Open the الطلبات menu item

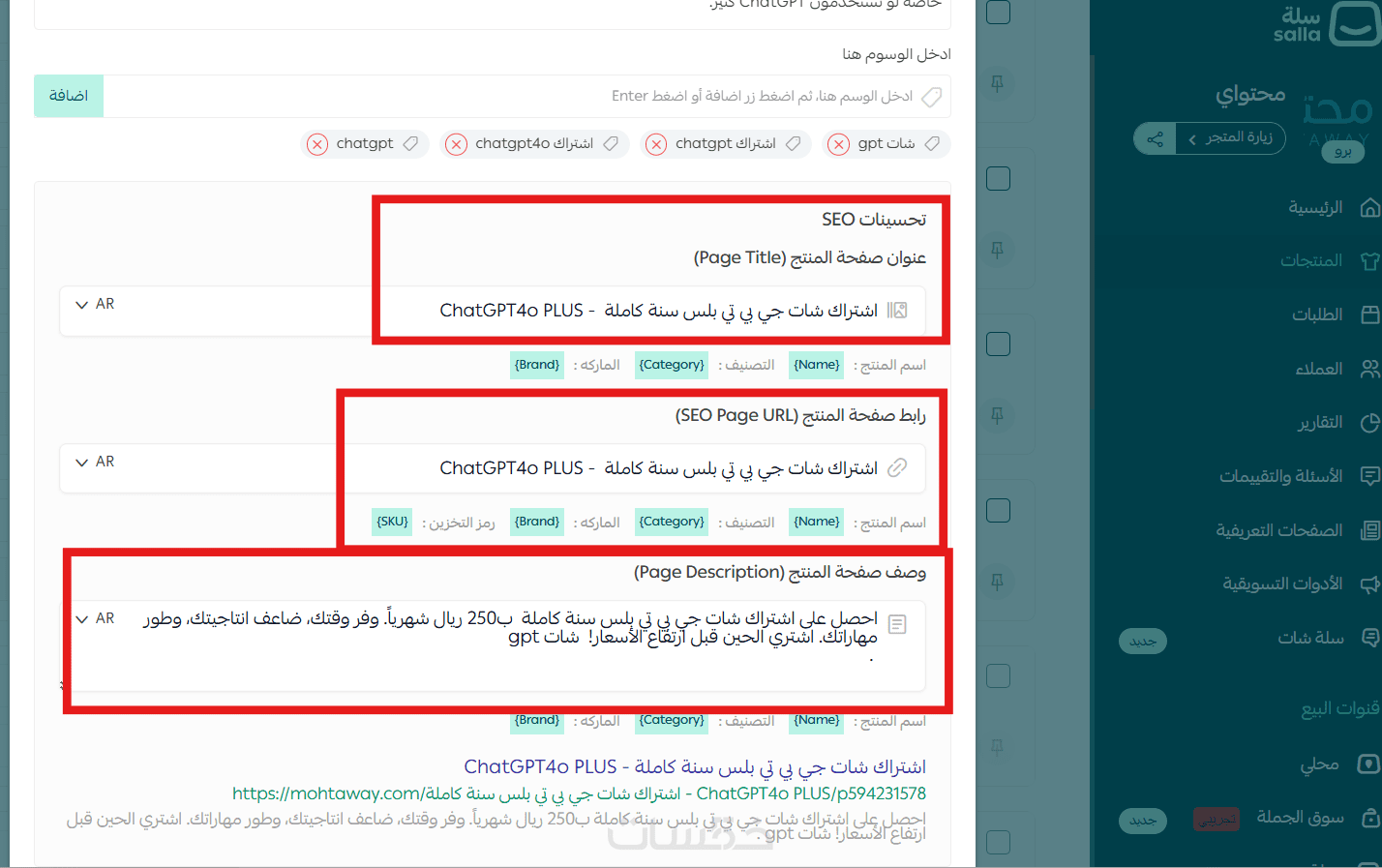pyautogui.click(x=1317, y=314)
